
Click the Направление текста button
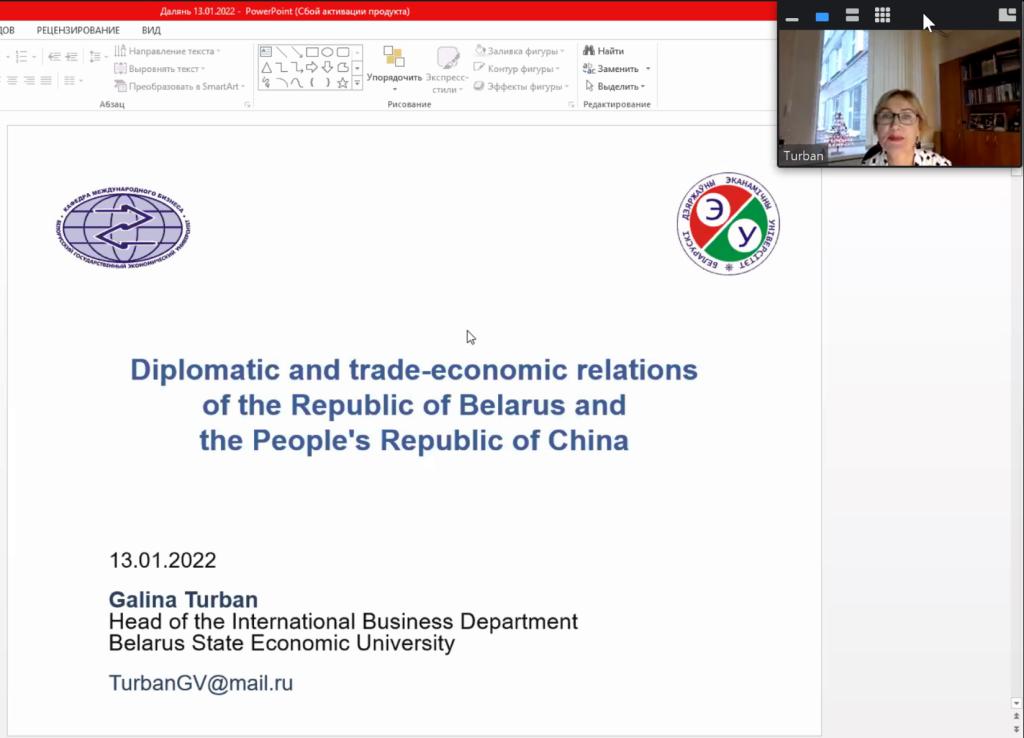(x=167, y=51)
